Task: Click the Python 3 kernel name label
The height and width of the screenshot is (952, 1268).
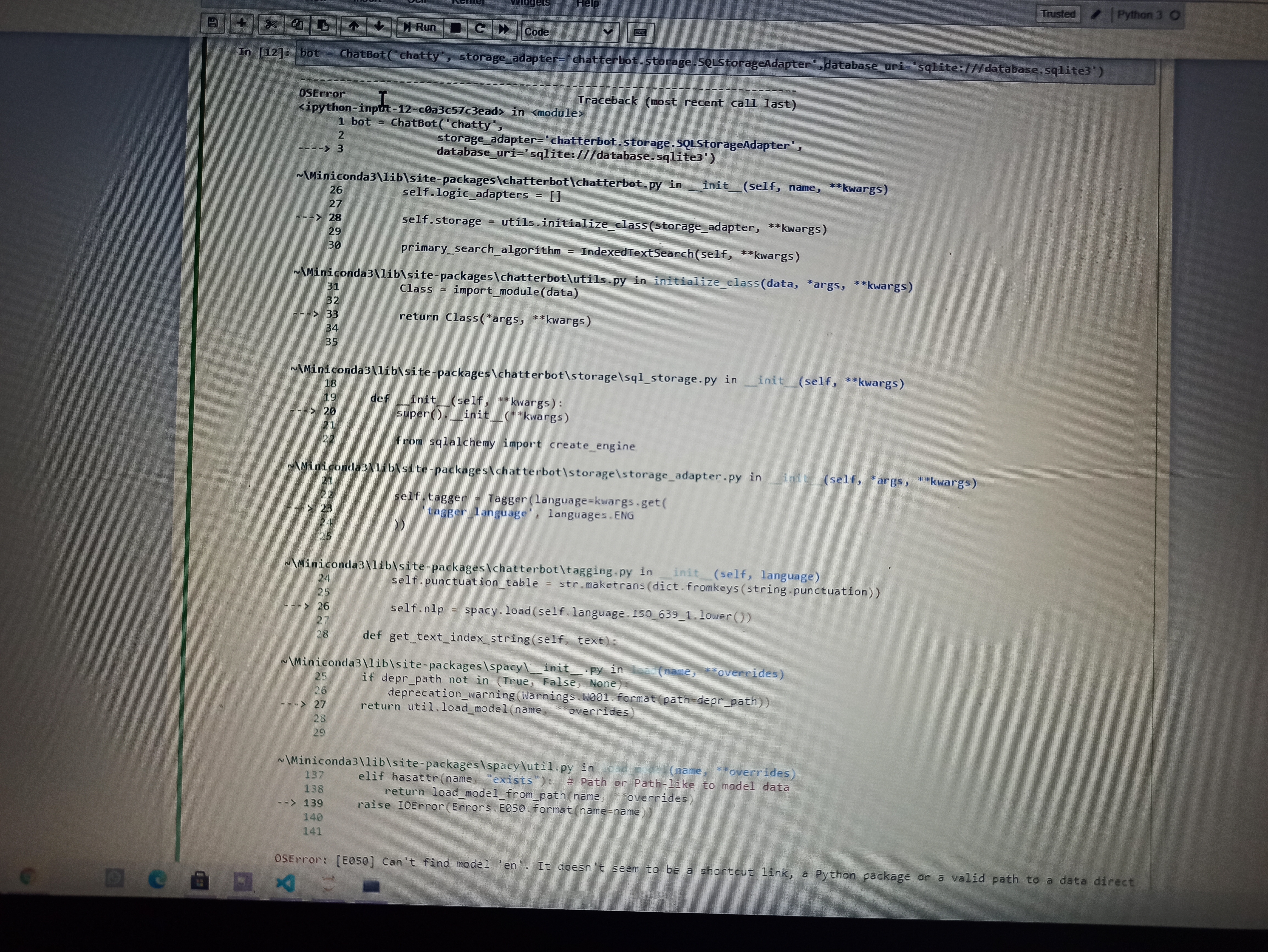Action: [1139, 14]
